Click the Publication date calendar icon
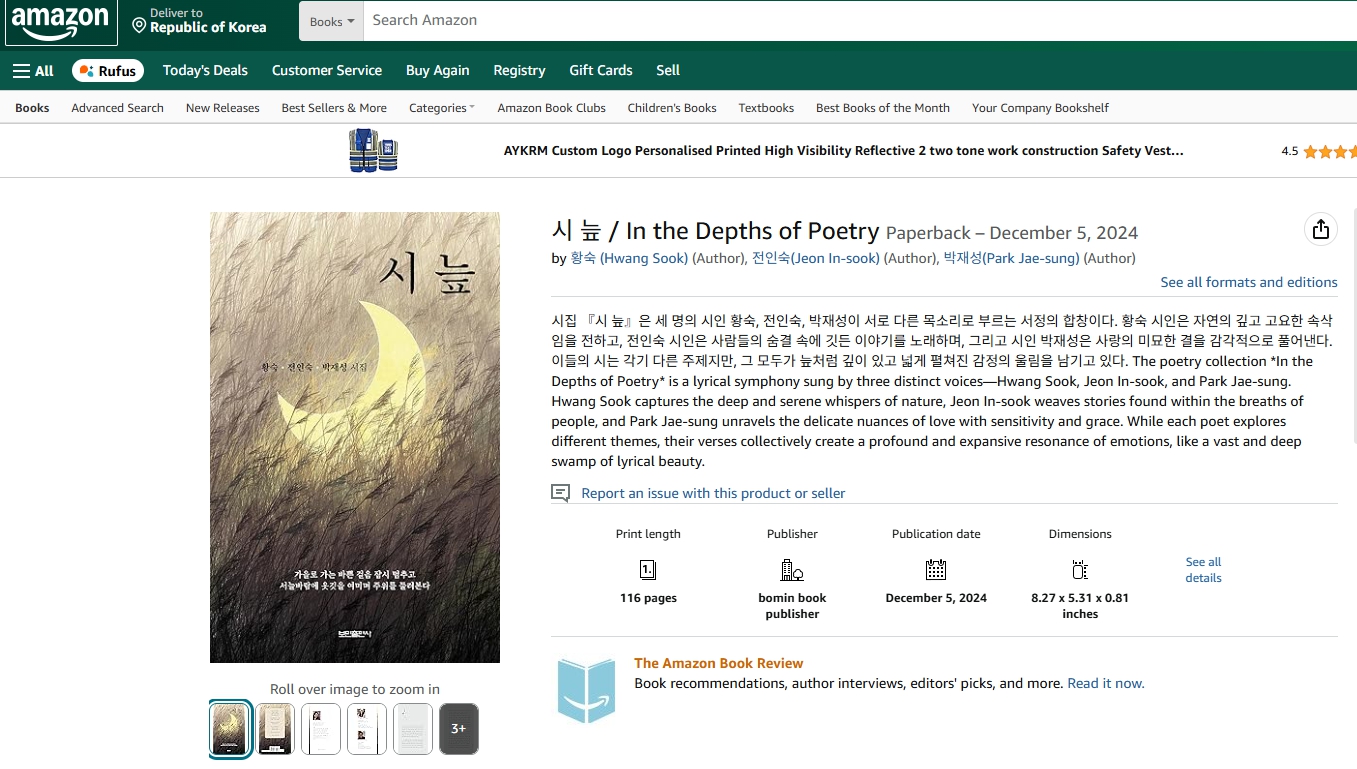Viewport: 1357px width, 769px height. [x=936, y=570]
